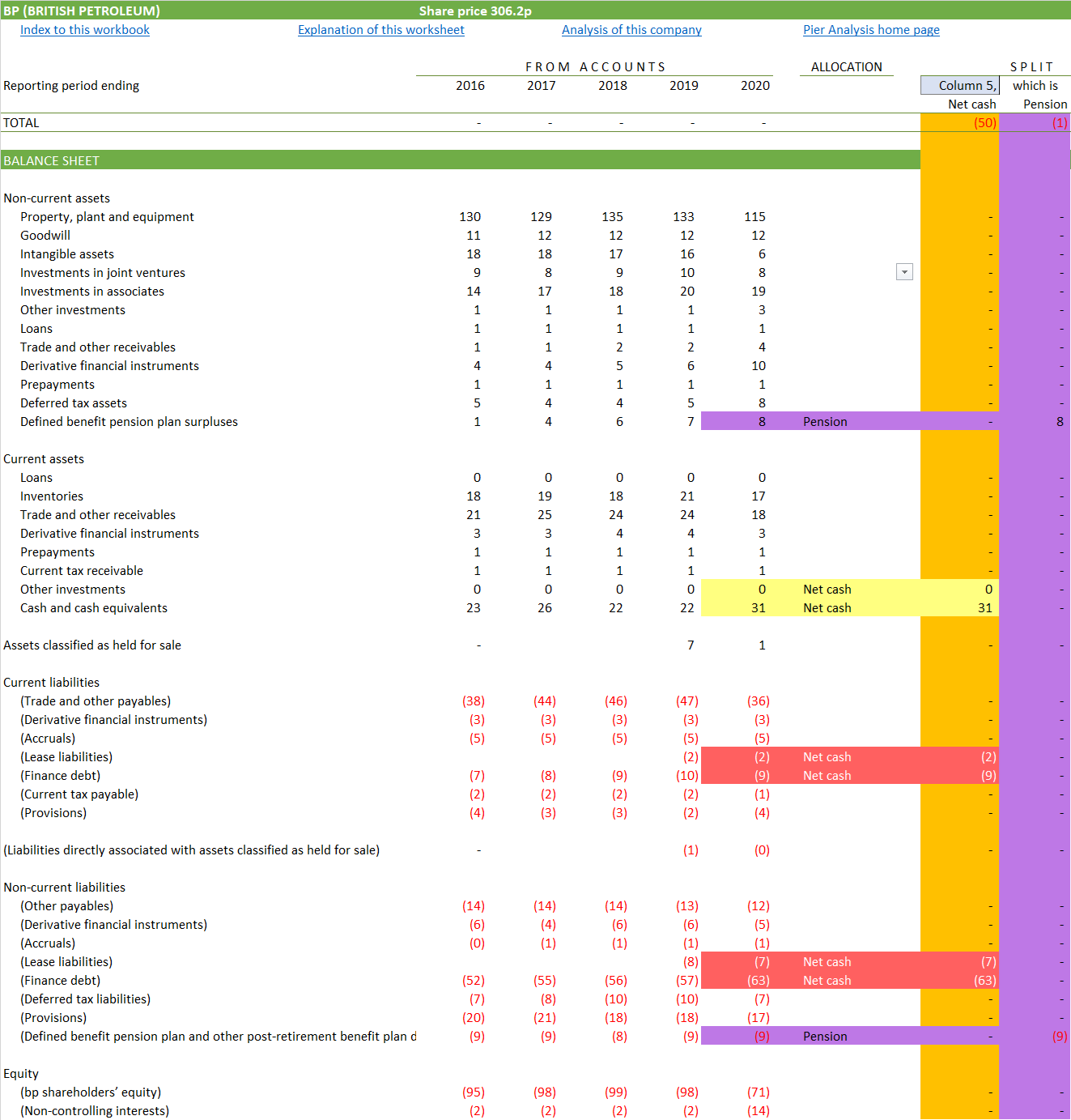Select the Property, plant and equipment label
This screenshot has width=1071, height=1120.
107,217
